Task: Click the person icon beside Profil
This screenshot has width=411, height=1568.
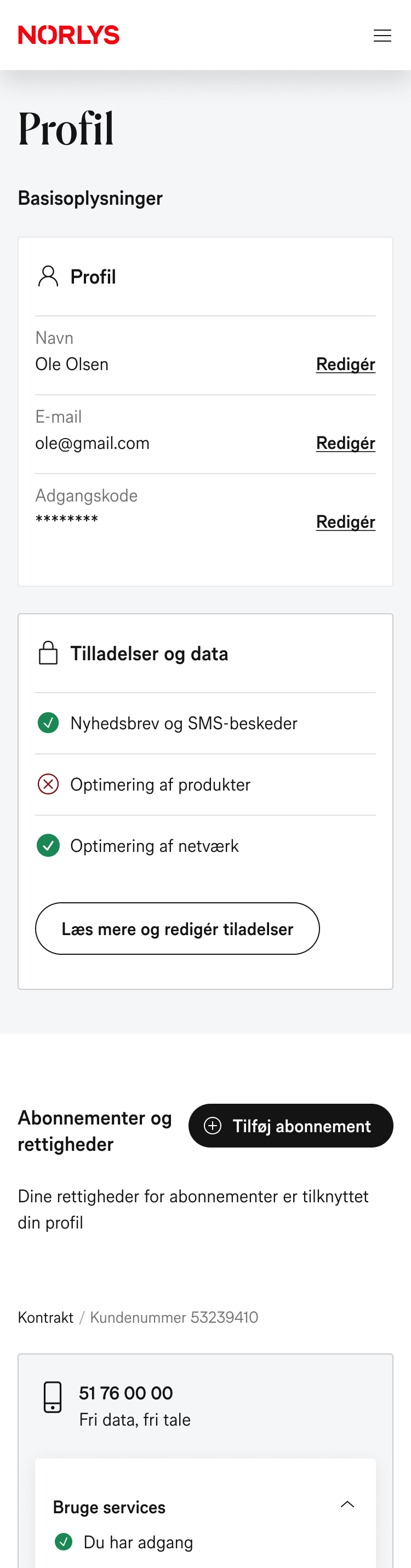Action: pos(48,276)
